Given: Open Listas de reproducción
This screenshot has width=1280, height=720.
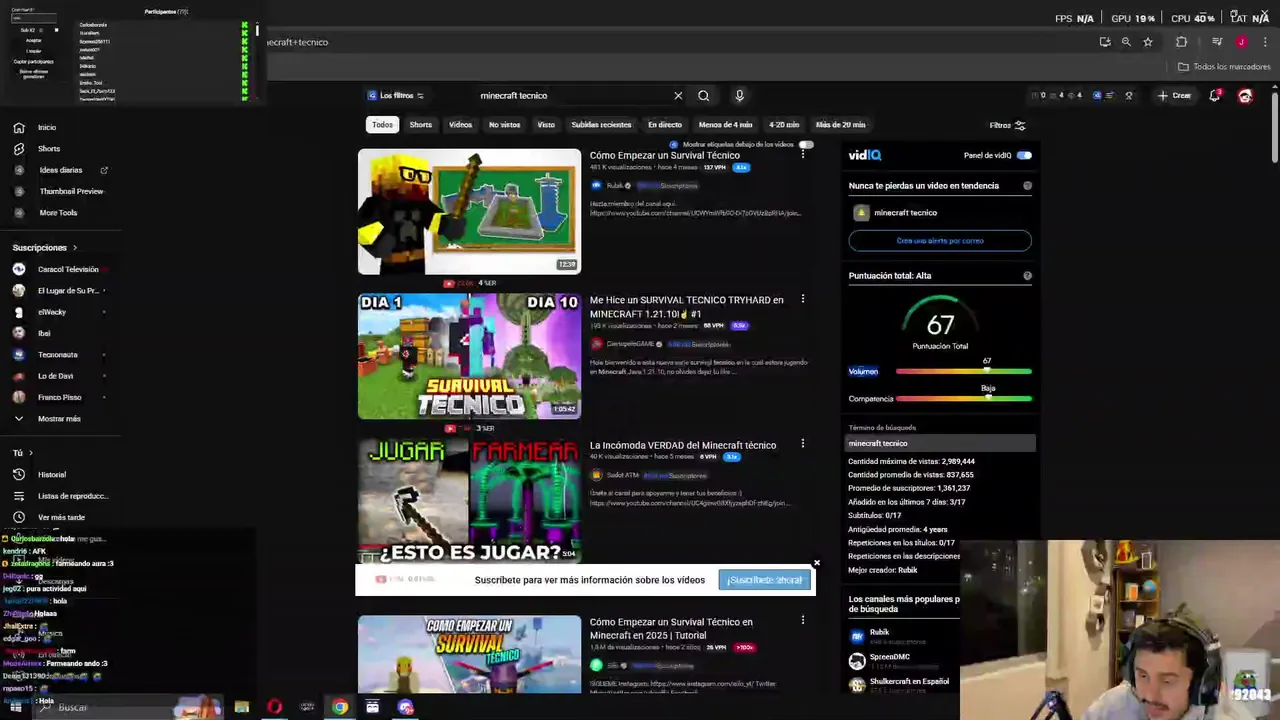Looking at the screenshot, I should pos(73,496).
